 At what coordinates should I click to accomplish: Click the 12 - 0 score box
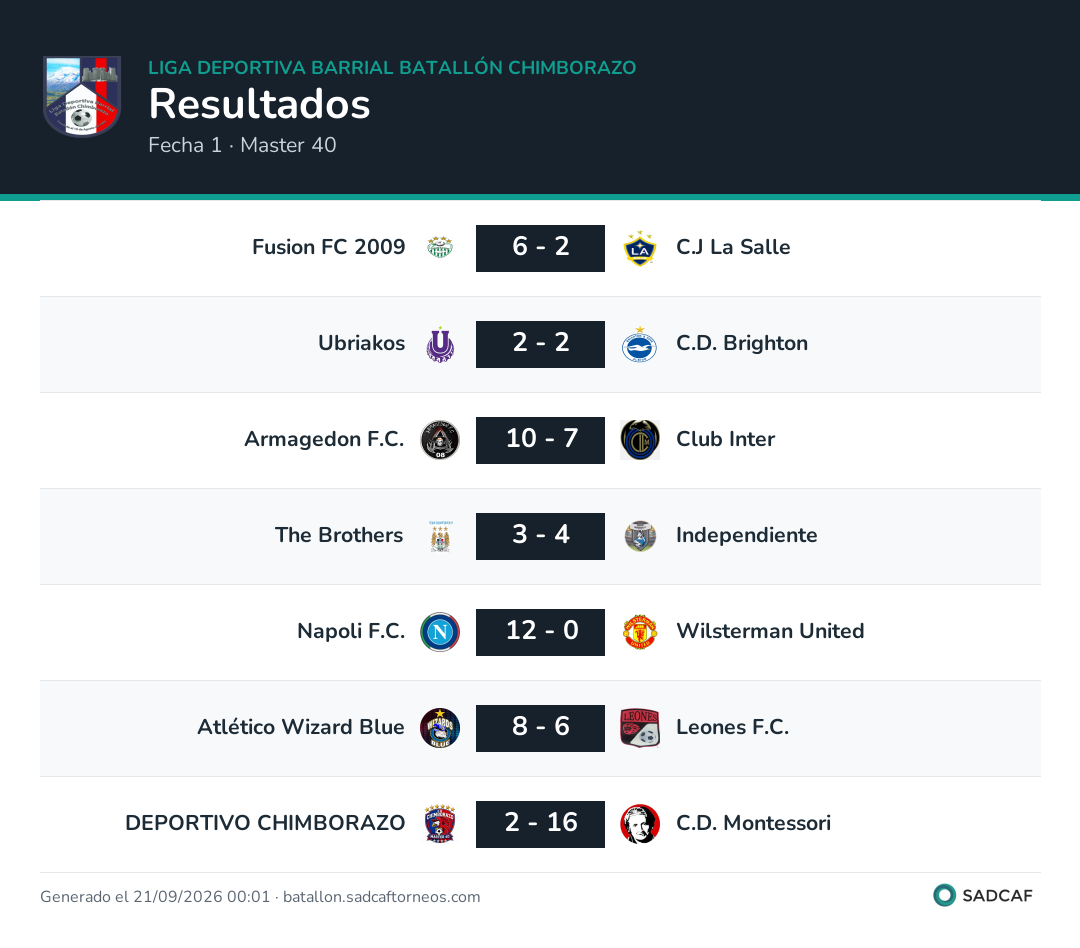pyautogui.click(x=541, y=632)
